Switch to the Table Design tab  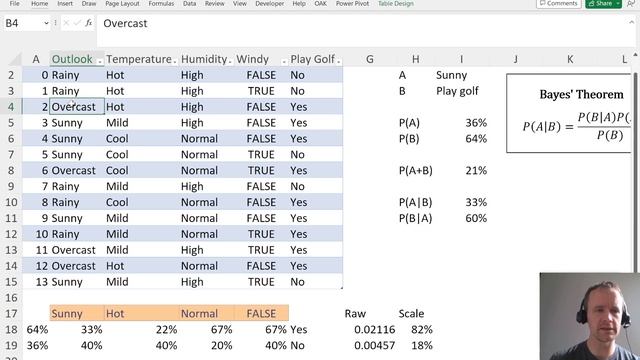[x=396, y=3]
